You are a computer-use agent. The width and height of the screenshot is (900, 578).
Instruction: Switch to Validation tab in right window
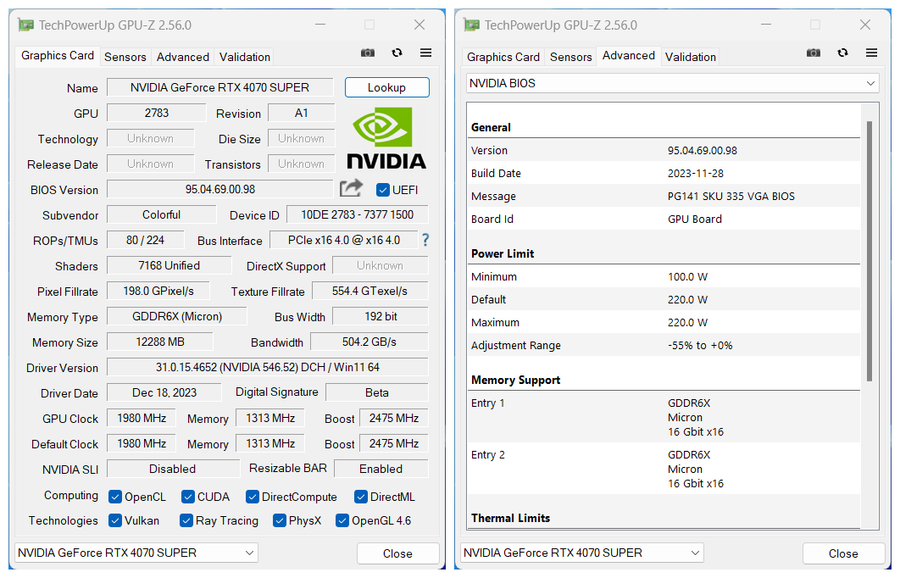pyautogui.click(x=690, y=57)
